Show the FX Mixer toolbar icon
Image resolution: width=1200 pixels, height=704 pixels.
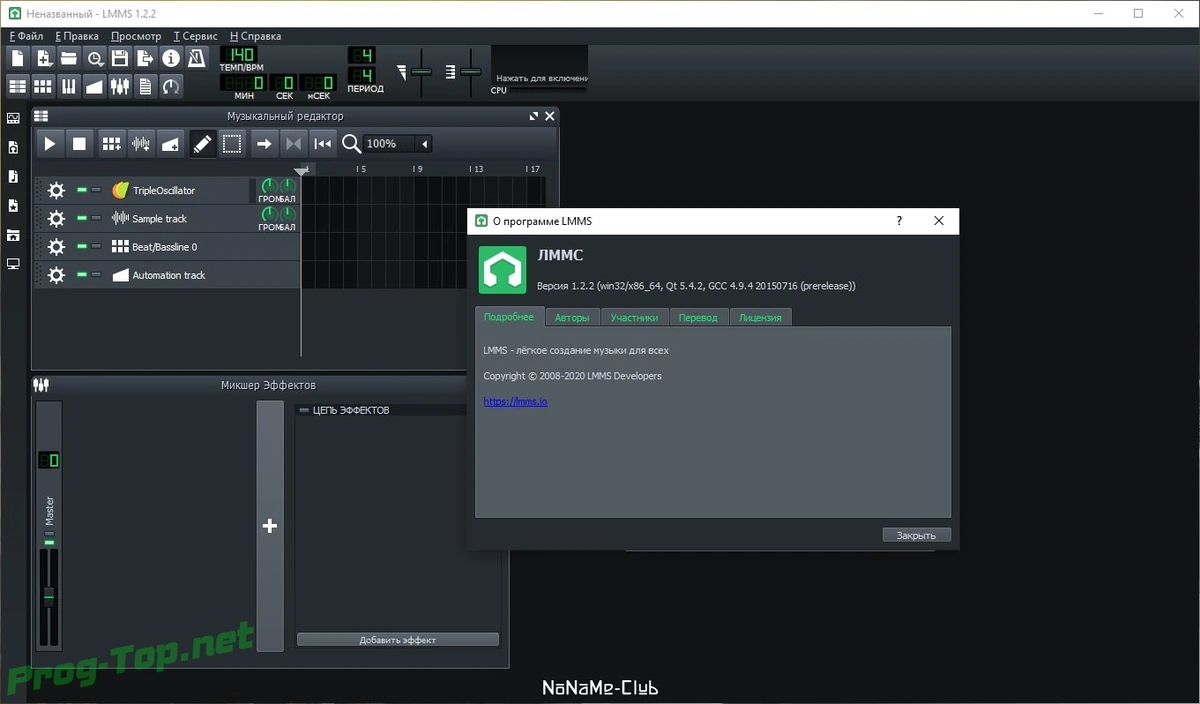click(x=120, y=86)
